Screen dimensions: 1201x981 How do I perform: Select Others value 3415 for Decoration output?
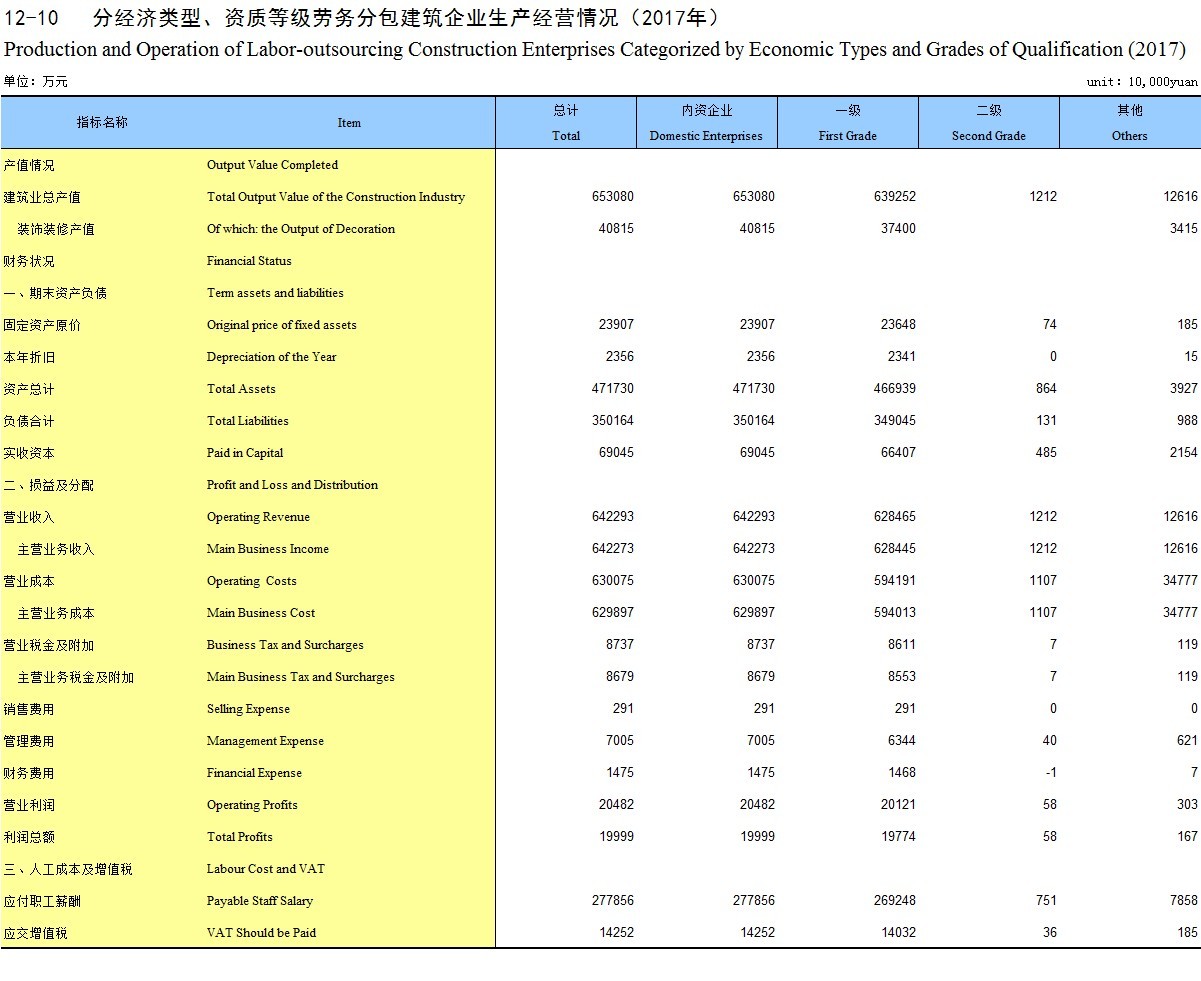[1183, 229]
